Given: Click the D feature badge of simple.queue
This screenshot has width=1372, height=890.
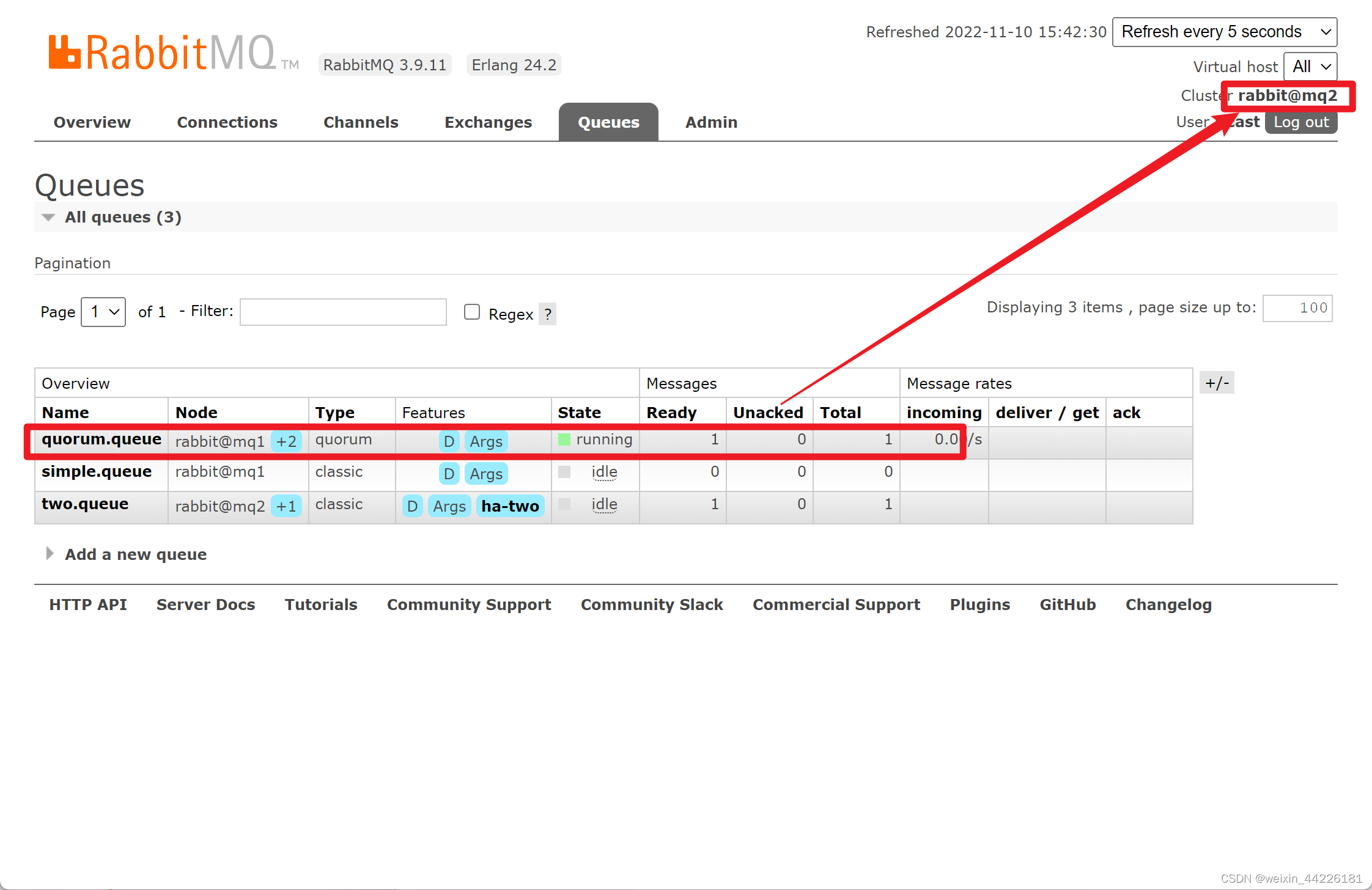Looking at the screenshot, I should point(449,474).
